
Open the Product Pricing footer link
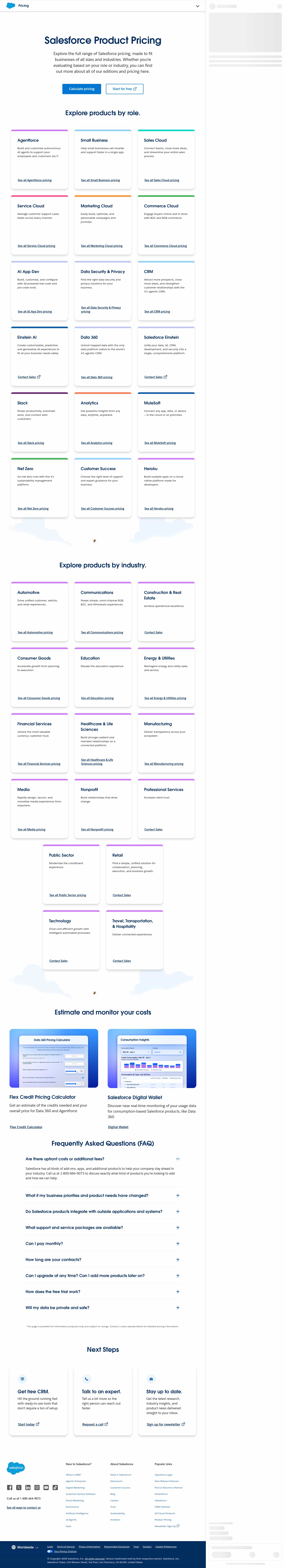(x=163, y=1520)
